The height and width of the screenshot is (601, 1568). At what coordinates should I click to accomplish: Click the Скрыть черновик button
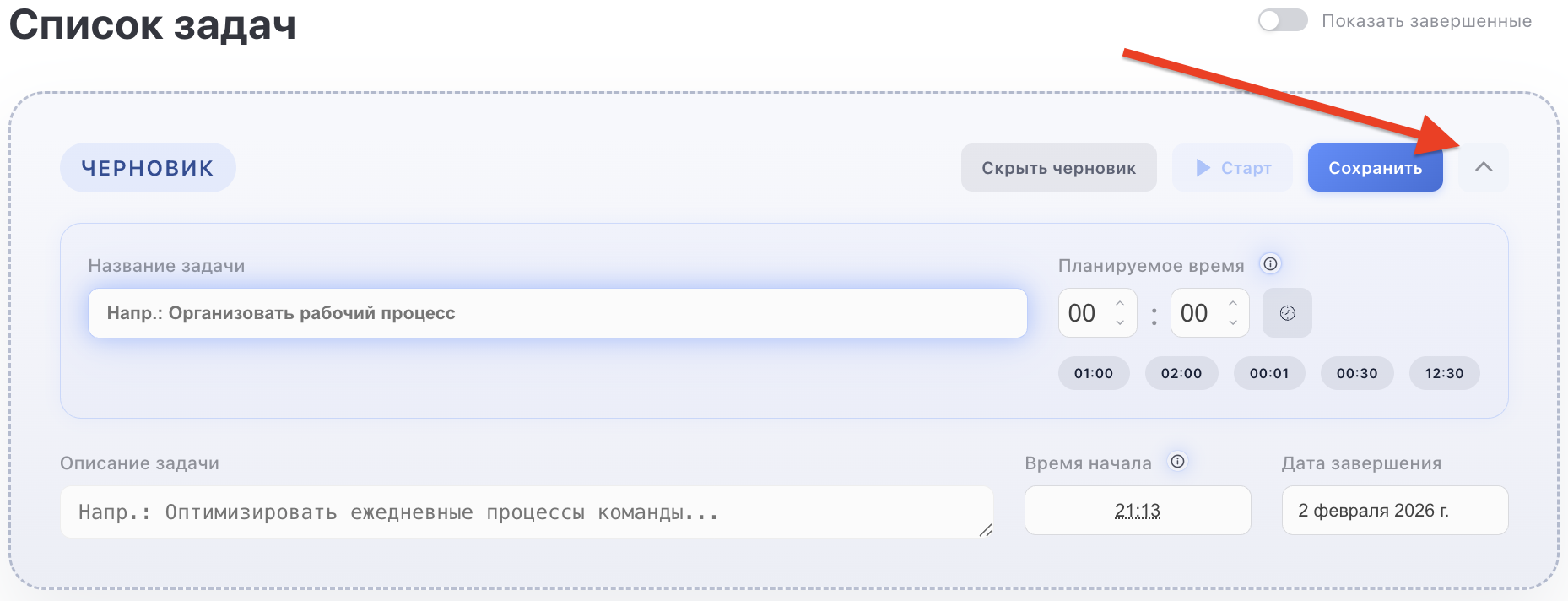(x=1058, y=167)
